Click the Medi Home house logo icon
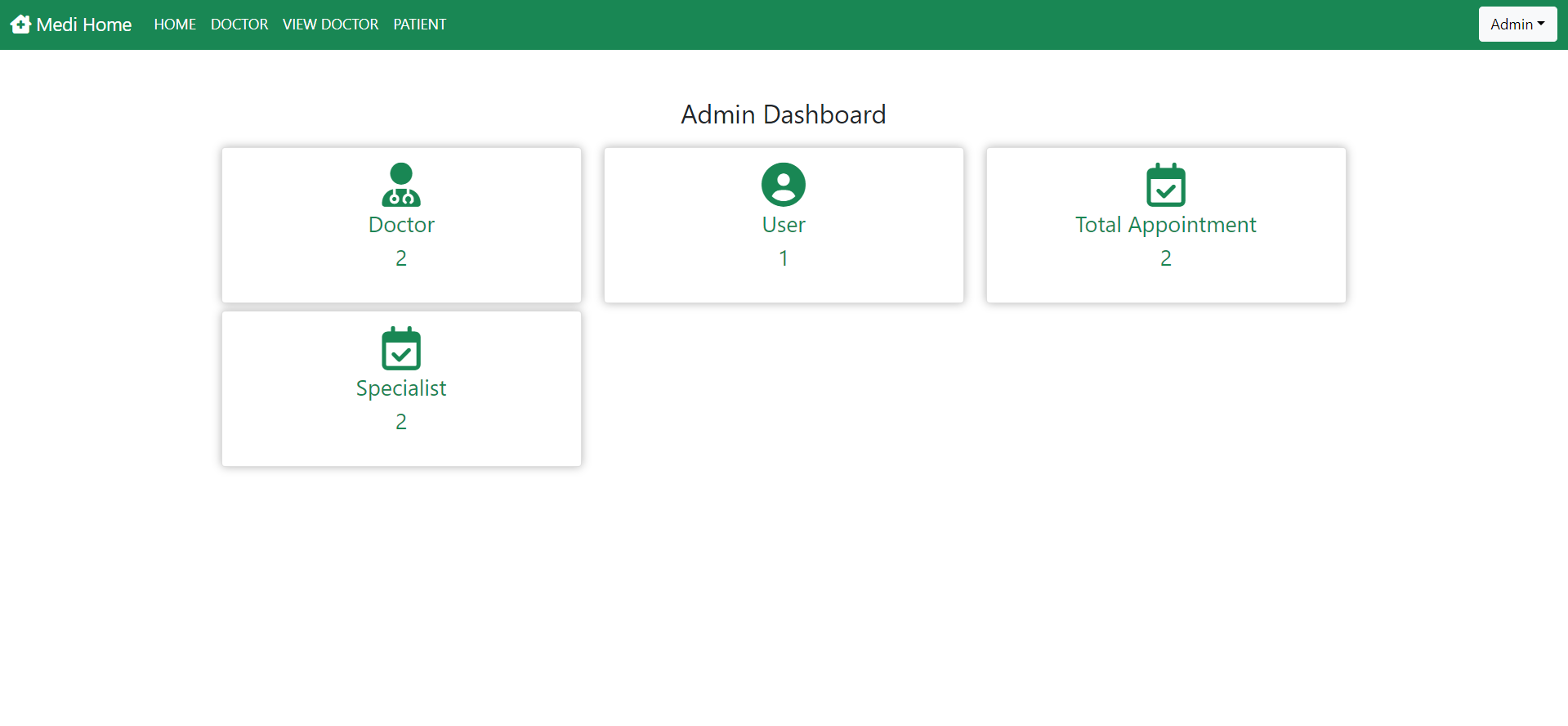Screen dimensions: 1568x726 pos(20,25)
